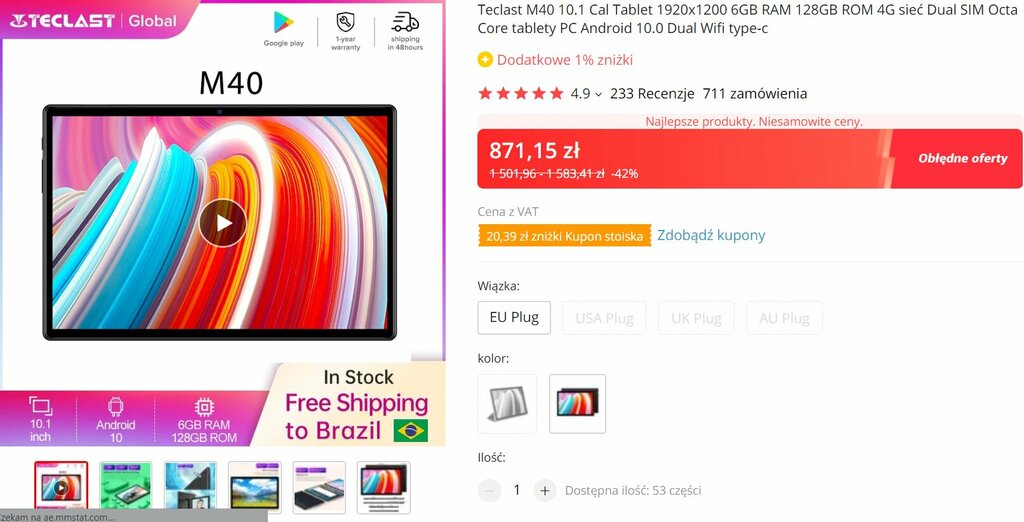The width and height of the screenshot is (1024, 522).
Task: Click the Zdobądź kupony link
Action: tap(711, 235)
